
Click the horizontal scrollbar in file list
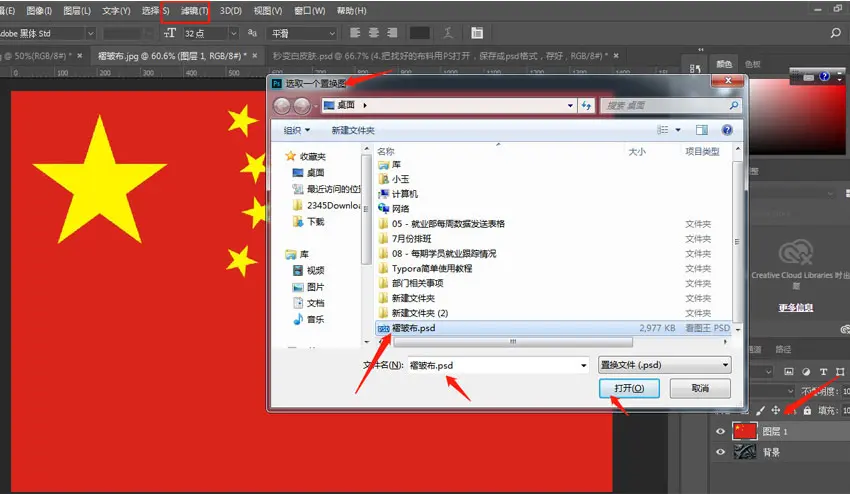coord(512,342)
